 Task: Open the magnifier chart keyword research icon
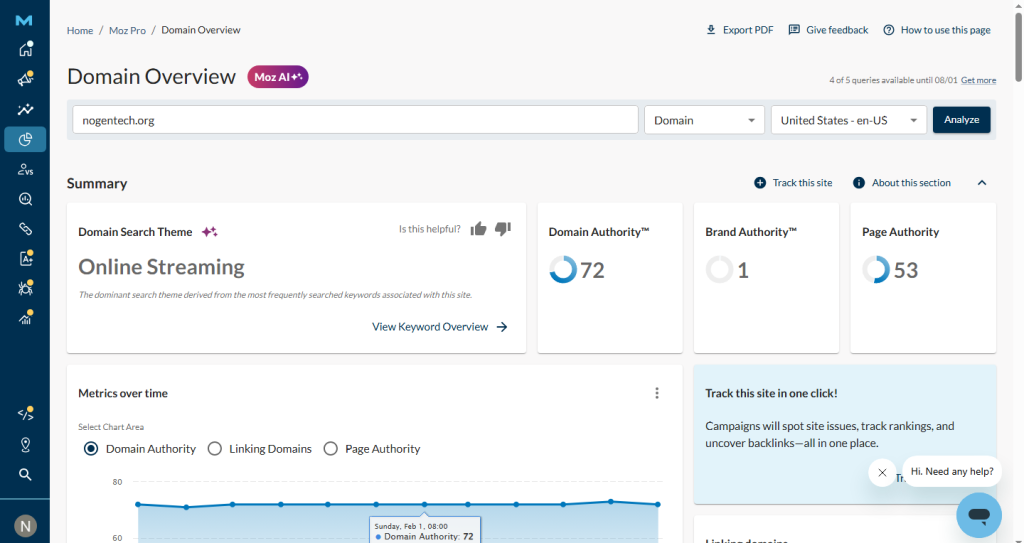click(x=25, y=199)
